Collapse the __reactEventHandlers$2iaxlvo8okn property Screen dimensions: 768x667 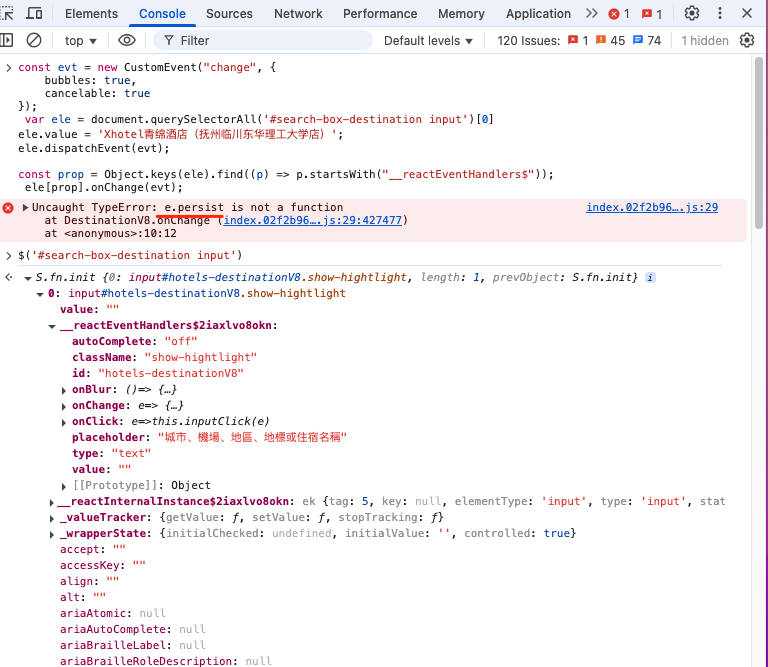pyautogui.click(x=52, y=326)
